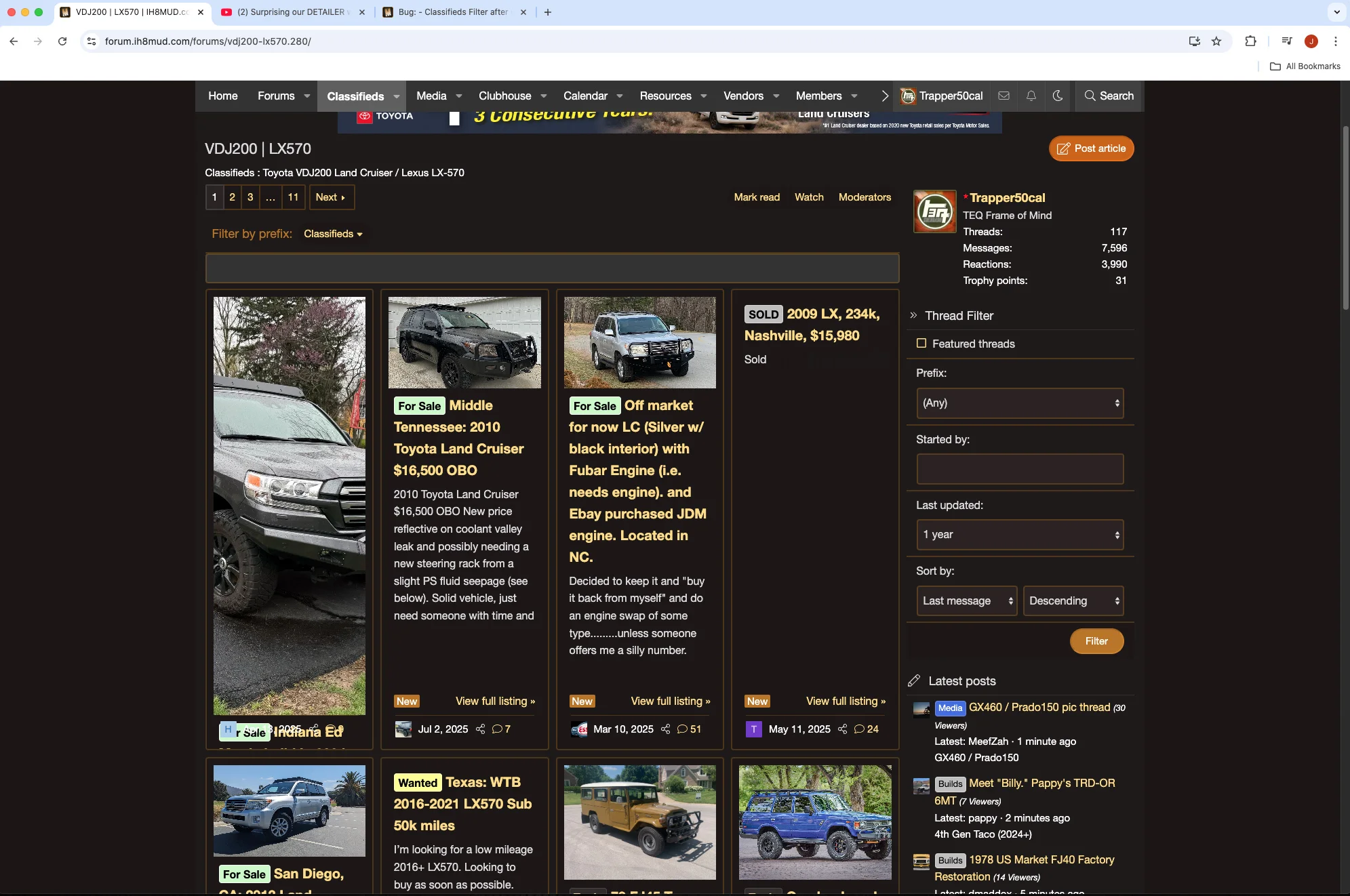Viewport: 1350px width, 896px height.
Task: Click Chrome profile avatar J
Action: [1311, 41]
